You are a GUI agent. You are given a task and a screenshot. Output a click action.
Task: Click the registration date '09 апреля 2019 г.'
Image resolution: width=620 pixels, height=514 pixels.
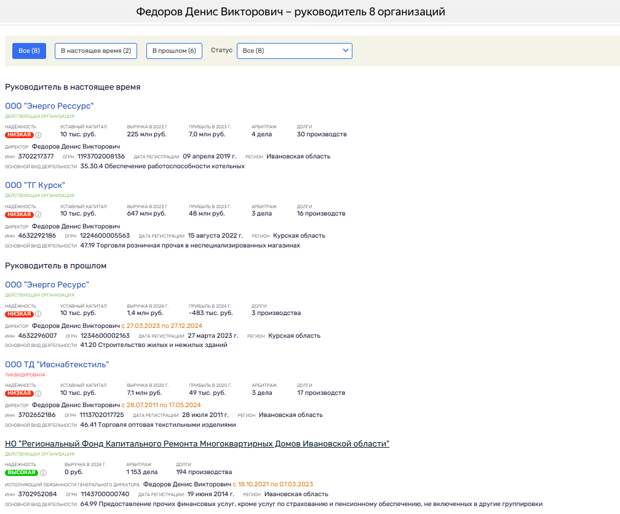(209, 156)
